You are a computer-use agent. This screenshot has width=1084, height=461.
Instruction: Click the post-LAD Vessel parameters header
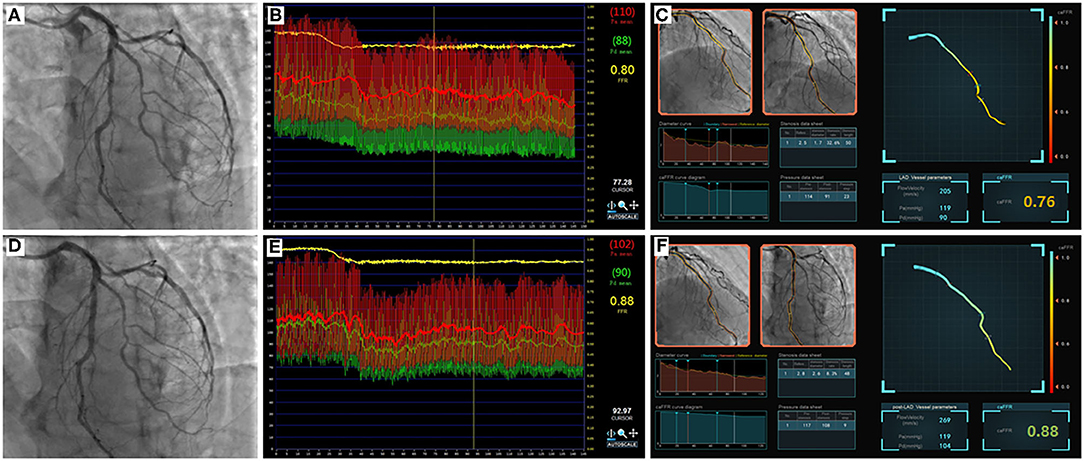click(925, 406)
